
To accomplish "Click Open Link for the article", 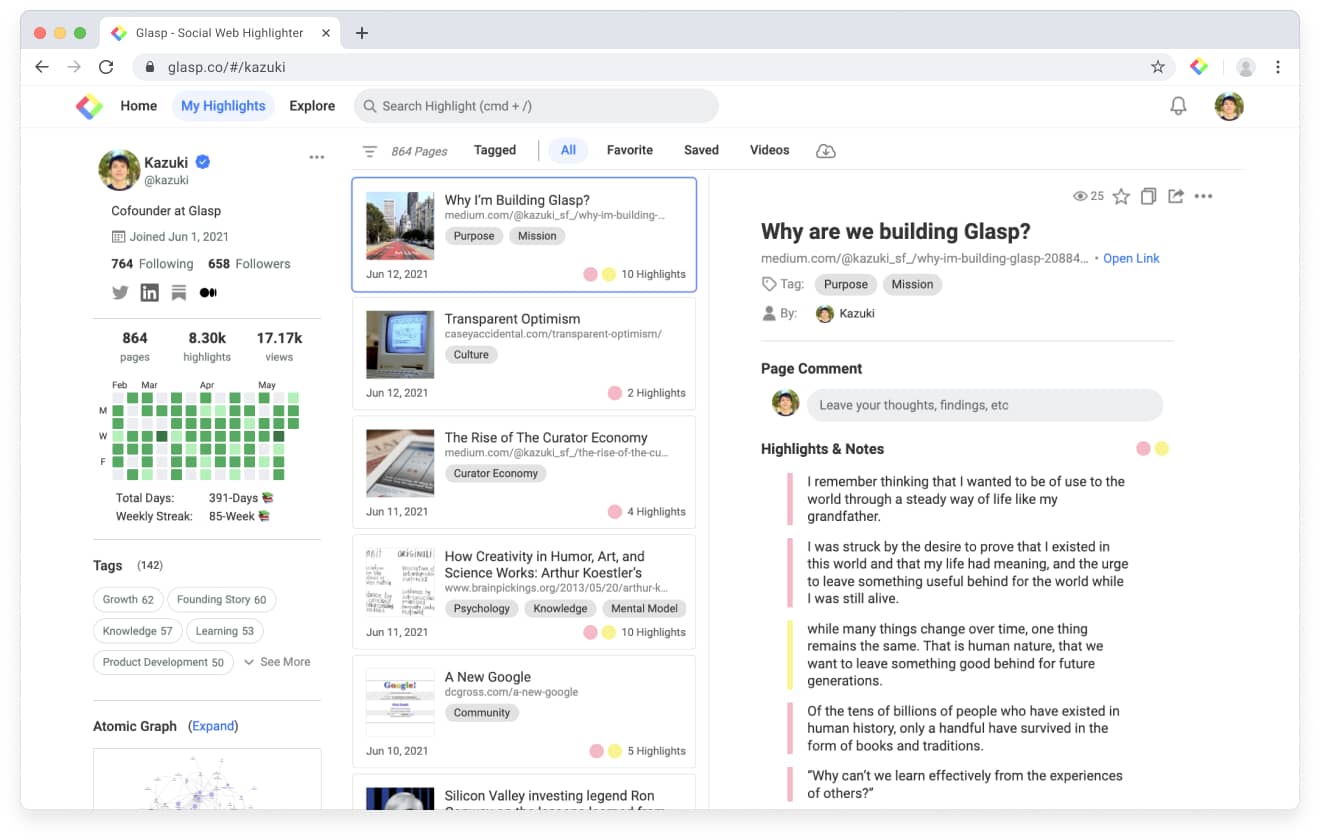I will pyautogui.click(x=1131, y=258).
